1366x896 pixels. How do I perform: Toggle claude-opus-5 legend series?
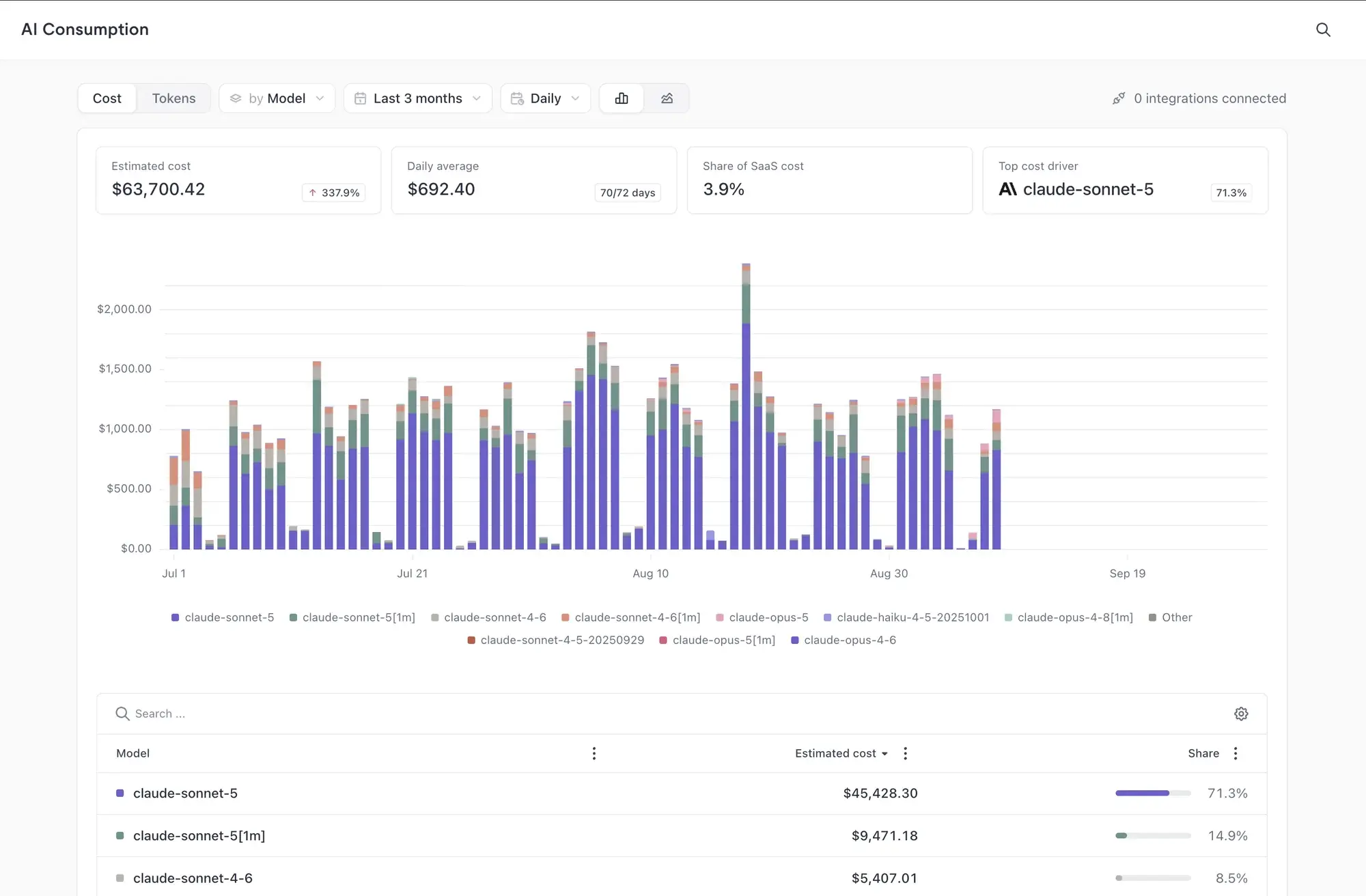(762, 617)
